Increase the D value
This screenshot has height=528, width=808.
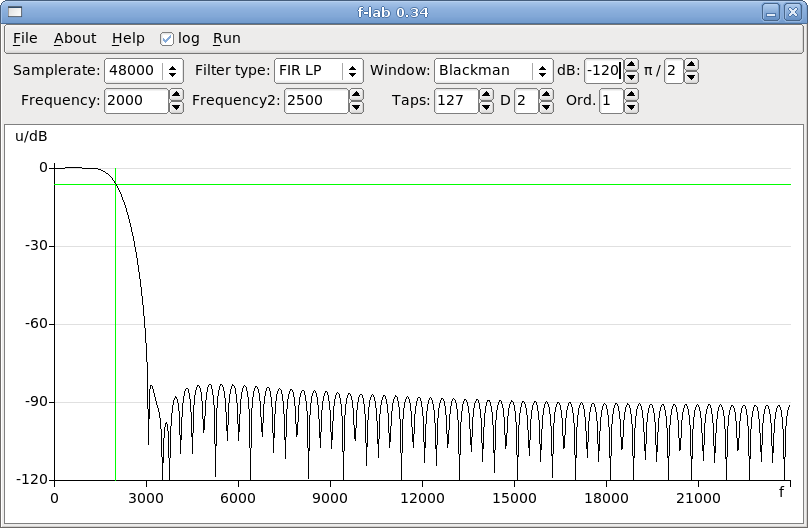pyautogui.click(x=546, y=95)
